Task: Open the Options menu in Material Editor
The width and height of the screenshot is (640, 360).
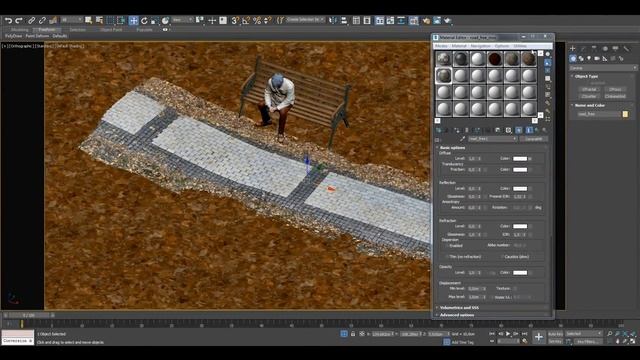Action: pyautogui.click(x=502, y=46)
